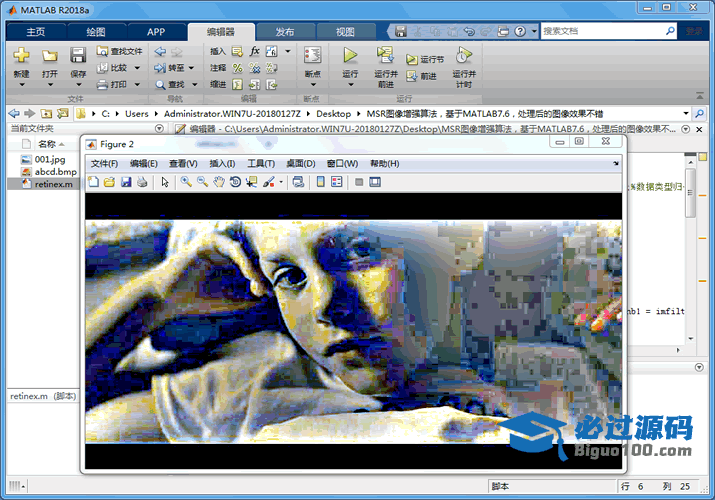Click the New Figure icon in Figure 2

point(93,182)
